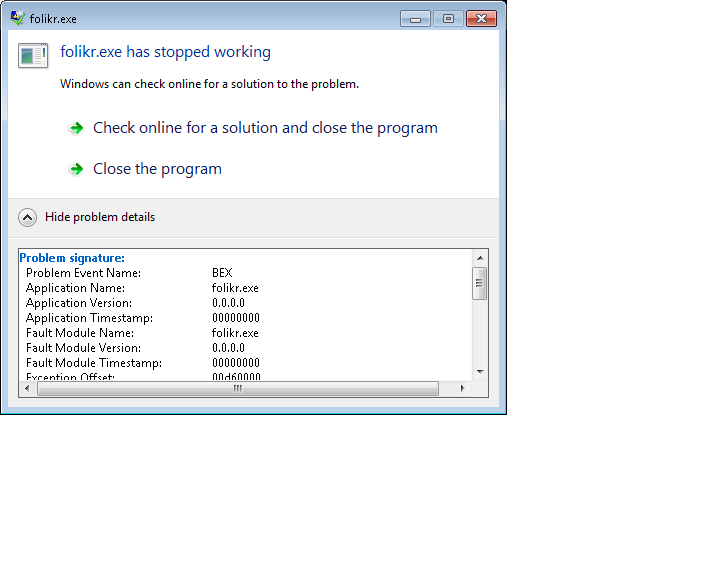Click the vertical scrollbar thumb in details
703x567 pixels.
(x=479, y=283)
